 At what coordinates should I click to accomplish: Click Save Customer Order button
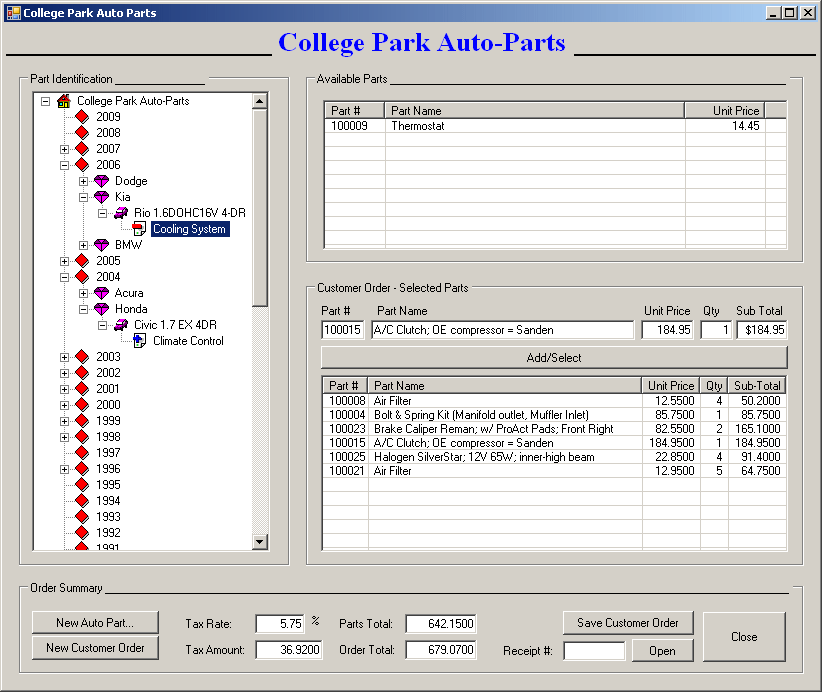[x=628, y=623]
